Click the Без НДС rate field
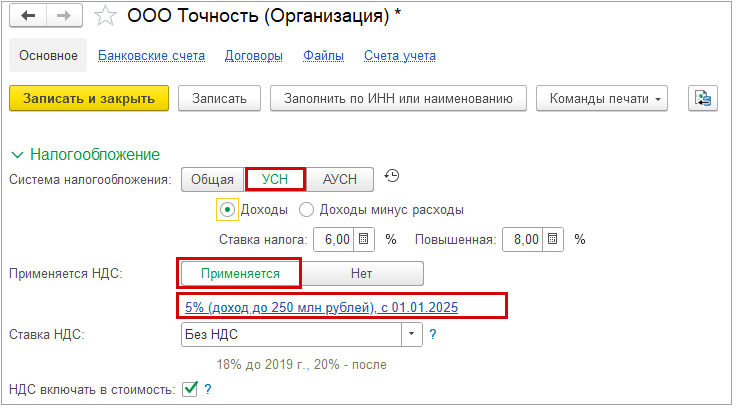Viewport: 739px width, 414px height. pos(291,334)
